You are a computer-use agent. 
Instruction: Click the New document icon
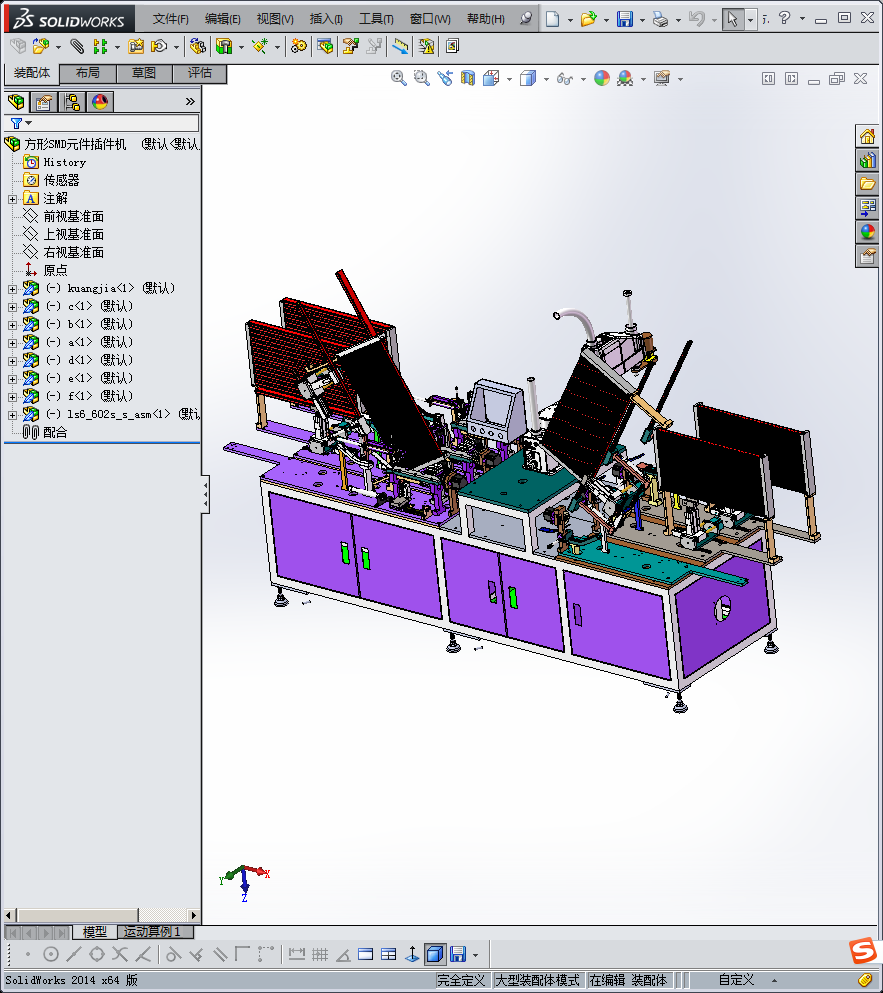pyautogui.click(x=553, y=19)
